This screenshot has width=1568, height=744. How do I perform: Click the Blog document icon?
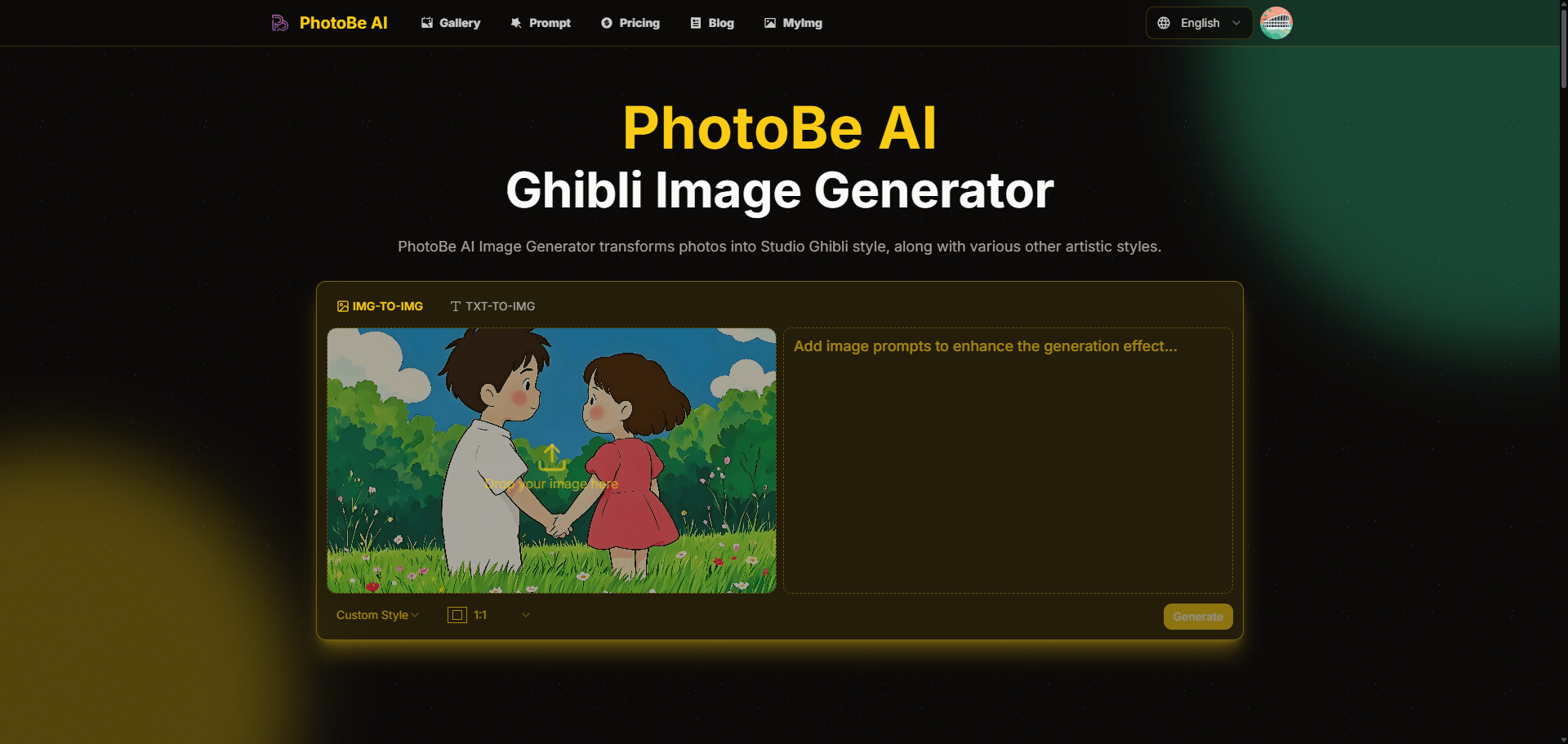click(x=696, y=23)
